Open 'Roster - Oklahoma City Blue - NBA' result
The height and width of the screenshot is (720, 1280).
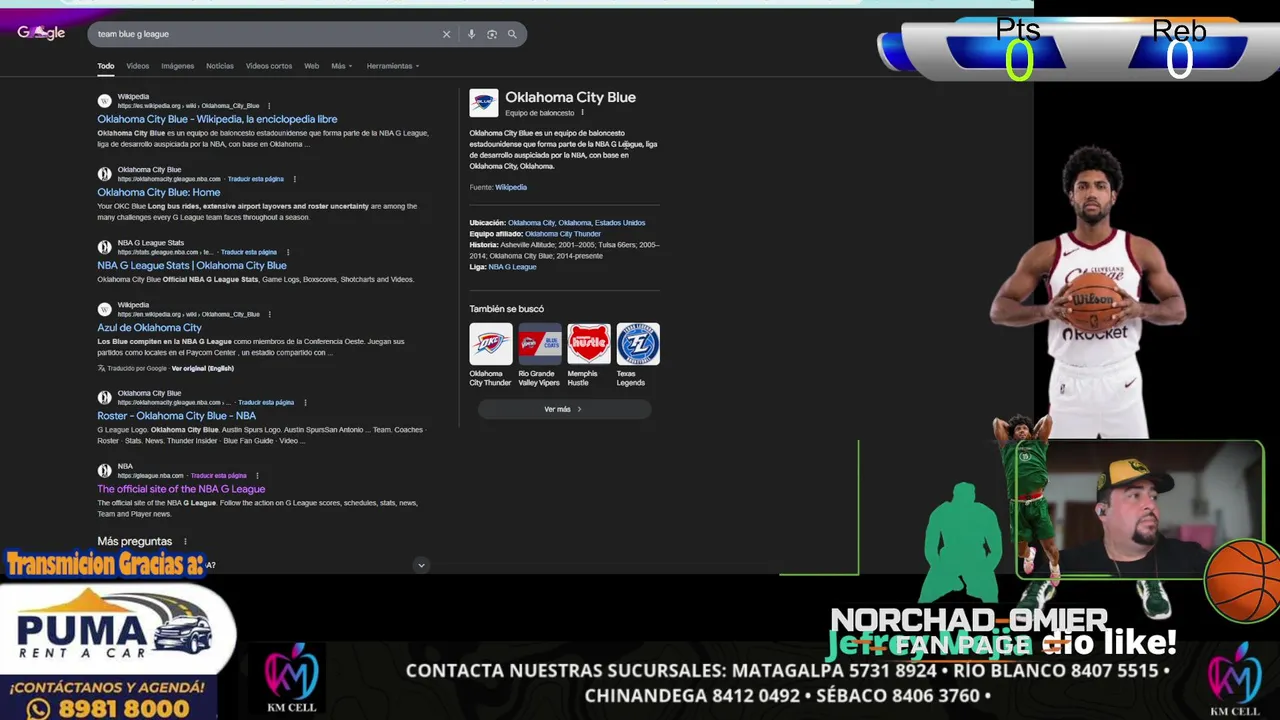176,415
